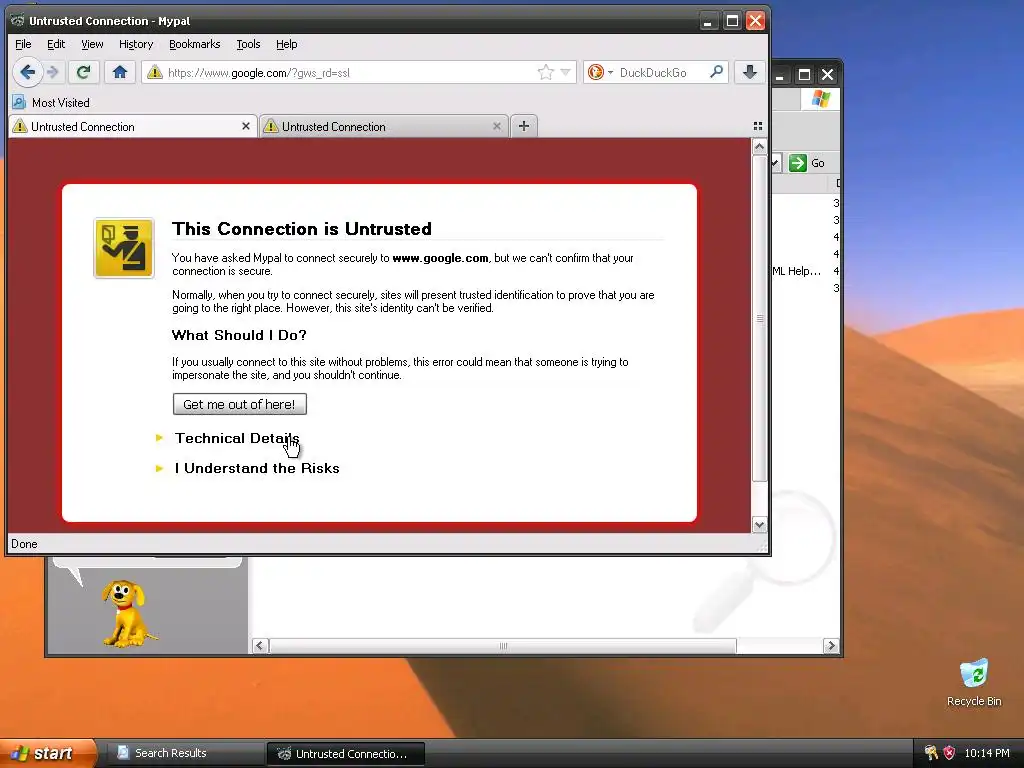1024x768 pixels.
Task: Open the Help menu
Action: coord(287,44)
